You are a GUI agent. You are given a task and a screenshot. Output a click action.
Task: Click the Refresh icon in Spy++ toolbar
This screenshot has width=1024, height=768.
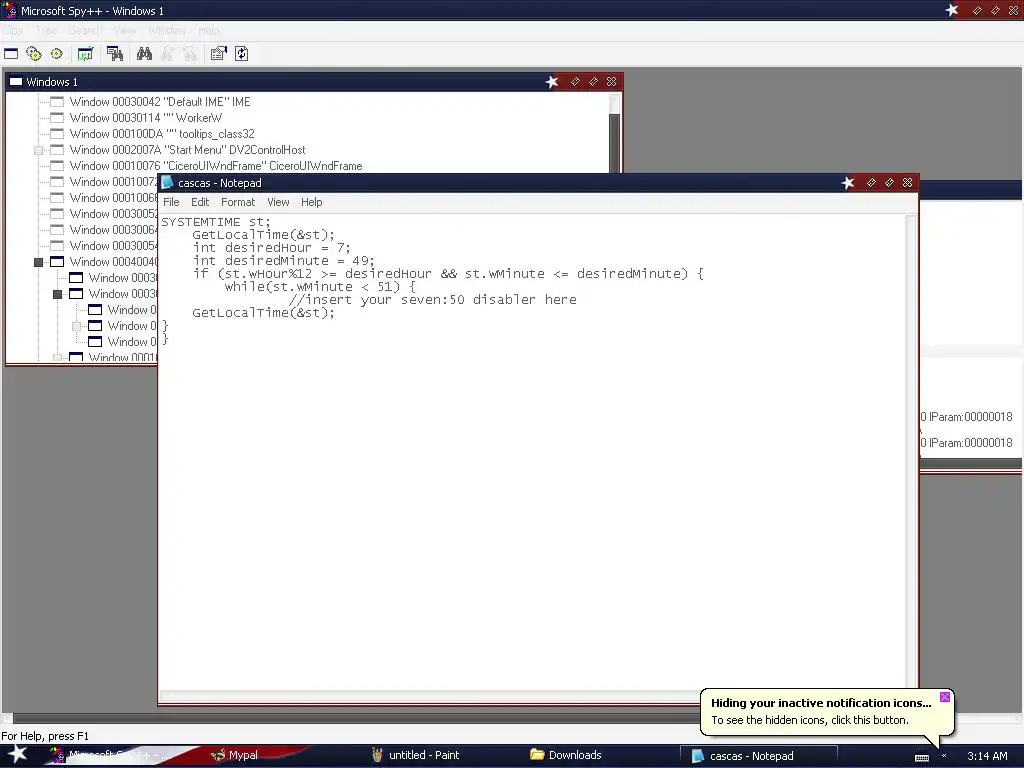click(x=242, y=54)
